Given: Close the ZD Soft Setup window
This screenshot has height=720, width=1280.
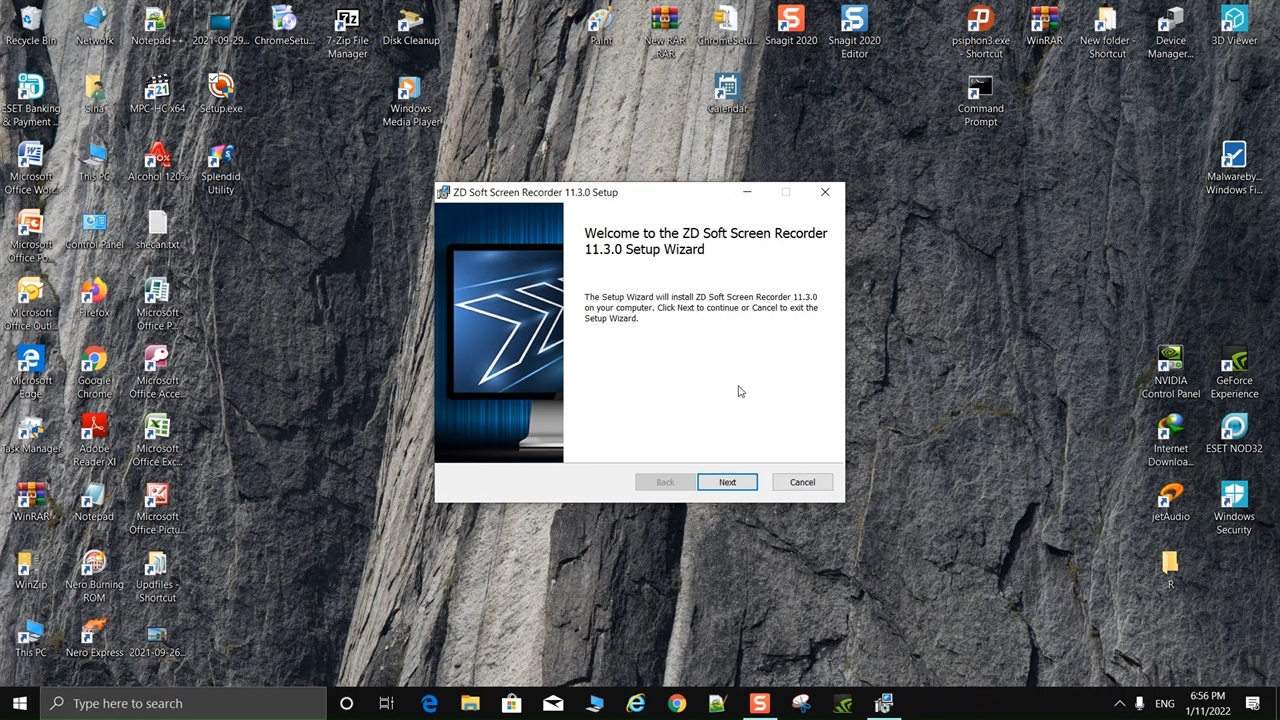Looking at the screenshot, I should (x=825, y=192).
